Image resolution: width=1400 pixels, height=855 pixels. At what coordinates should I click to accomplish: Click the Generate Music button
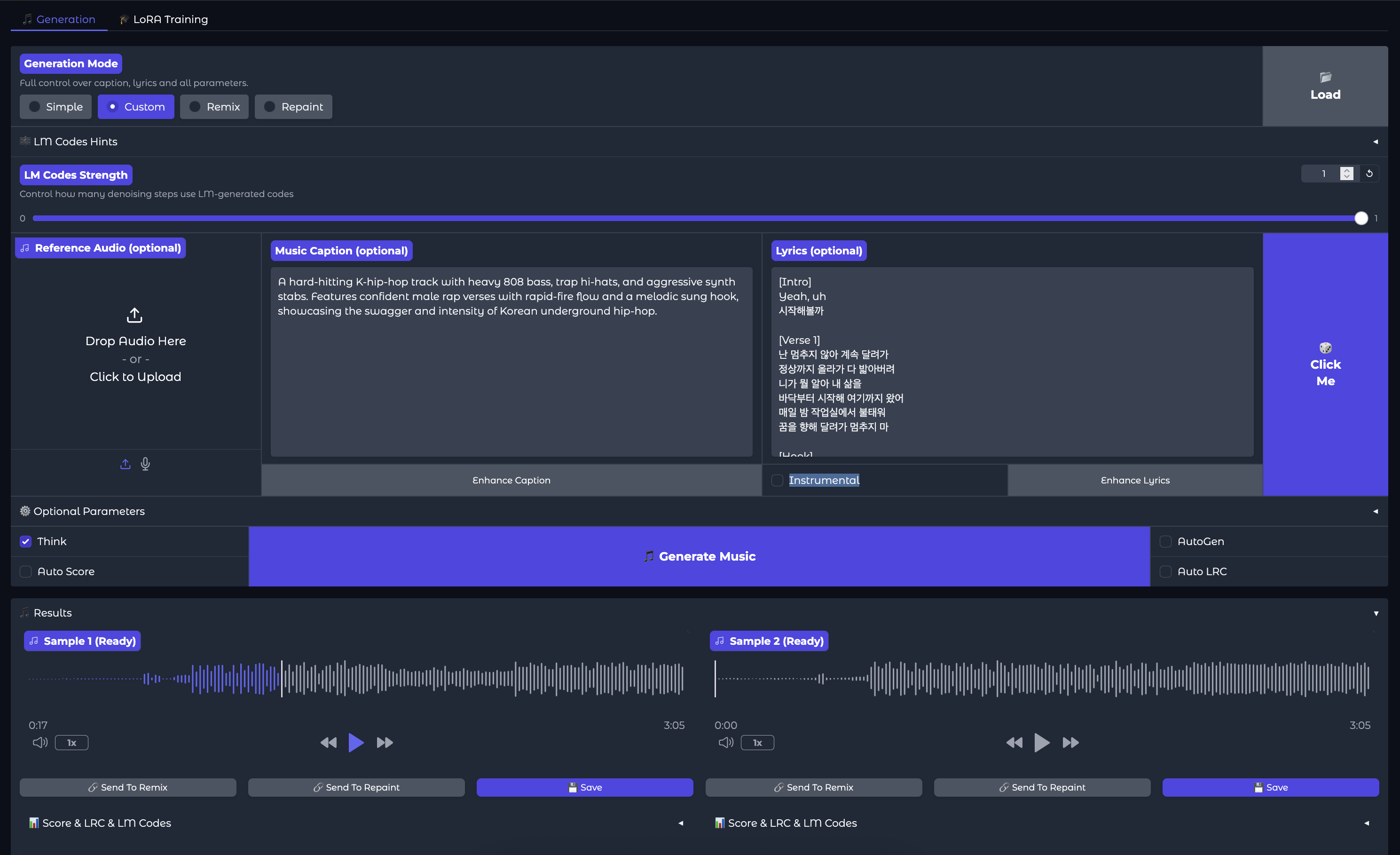(699, 556)
